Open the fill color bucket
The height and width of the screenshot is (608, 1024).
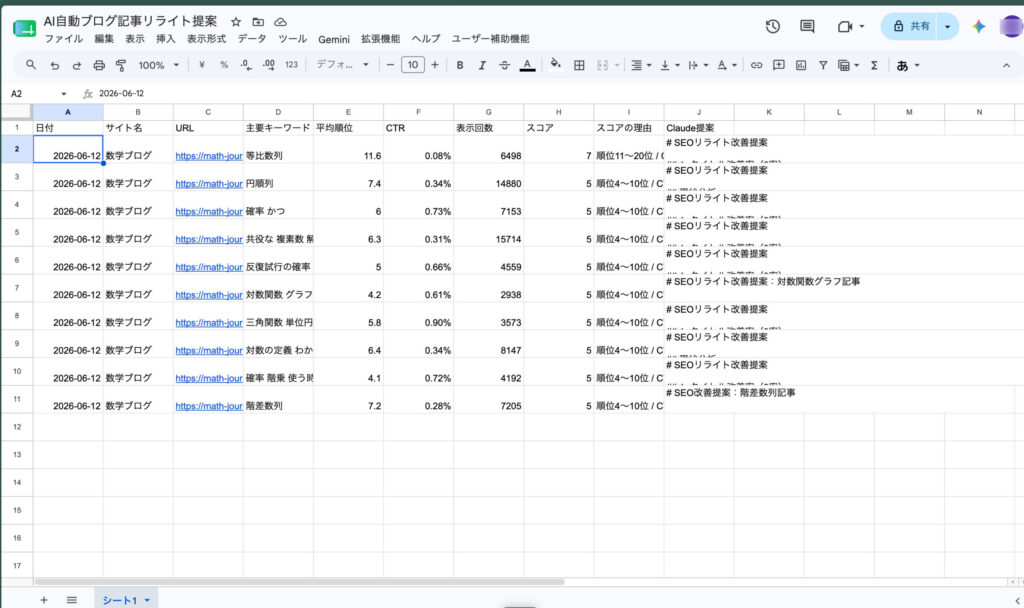[556, 64]
